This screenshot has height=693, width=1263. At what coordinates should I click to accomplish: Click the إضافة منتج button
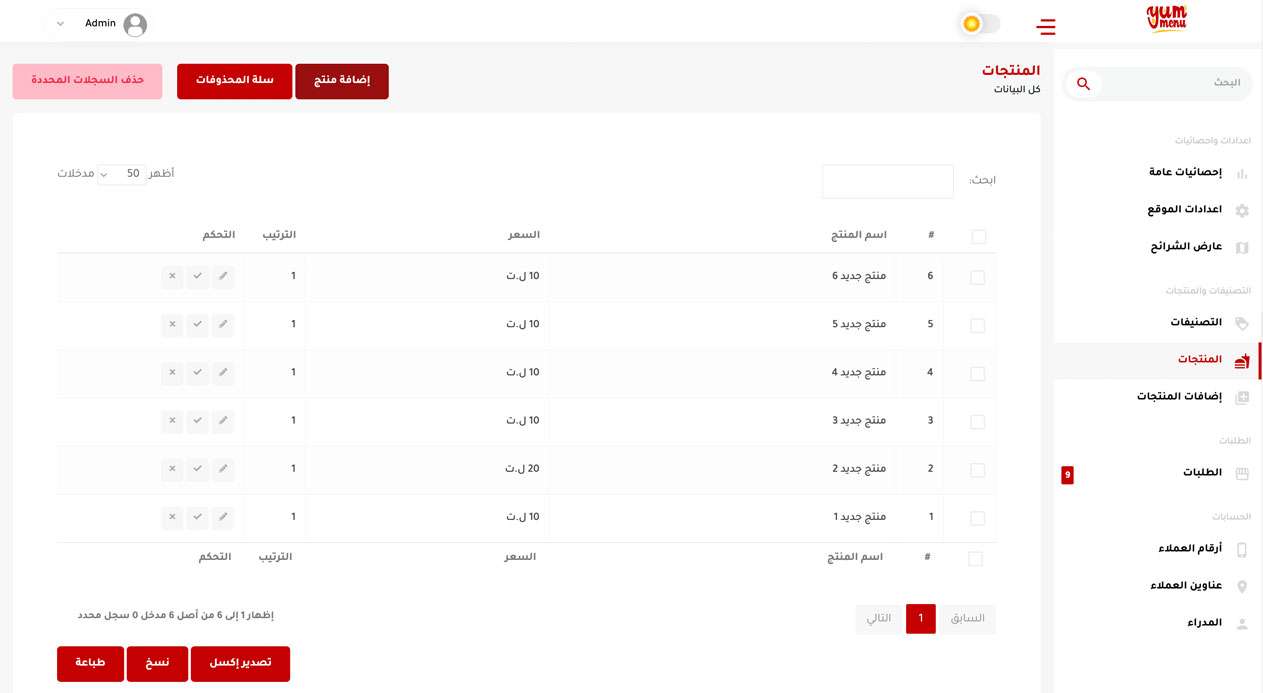pyautogui.click(x=342, y=81)
